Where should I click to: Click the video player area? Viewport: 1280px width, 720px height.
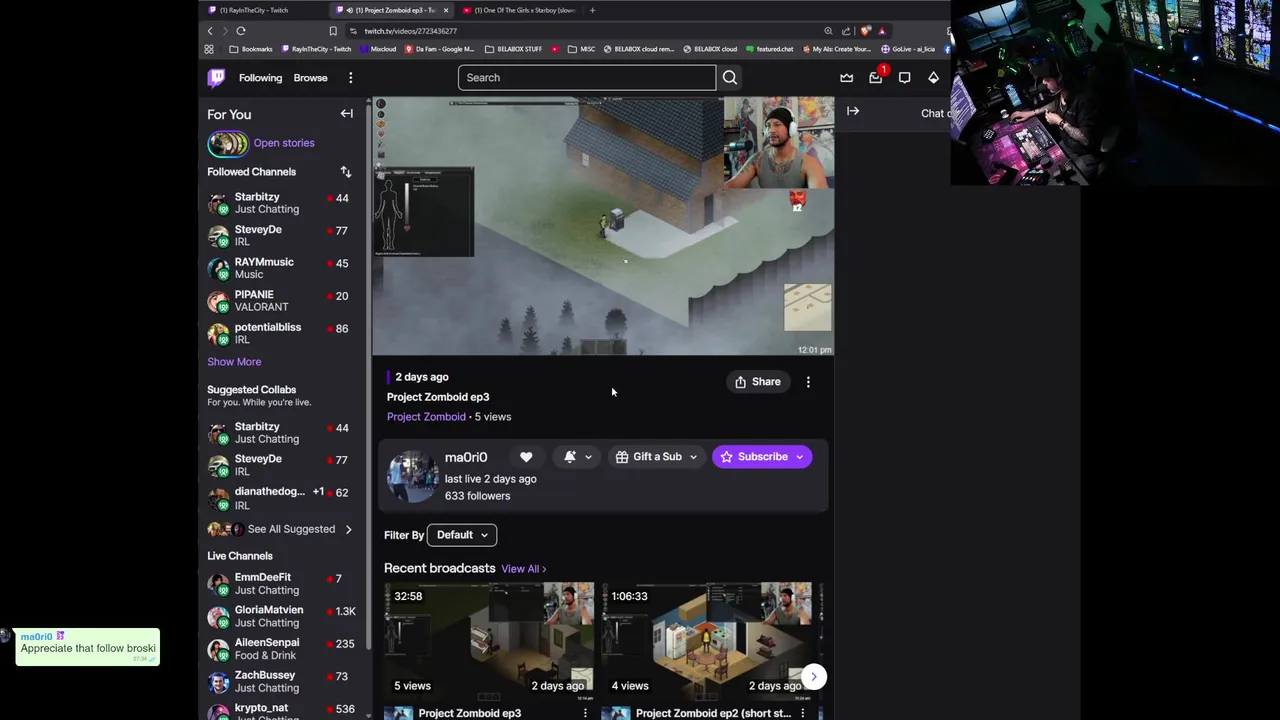pos(603,226)
